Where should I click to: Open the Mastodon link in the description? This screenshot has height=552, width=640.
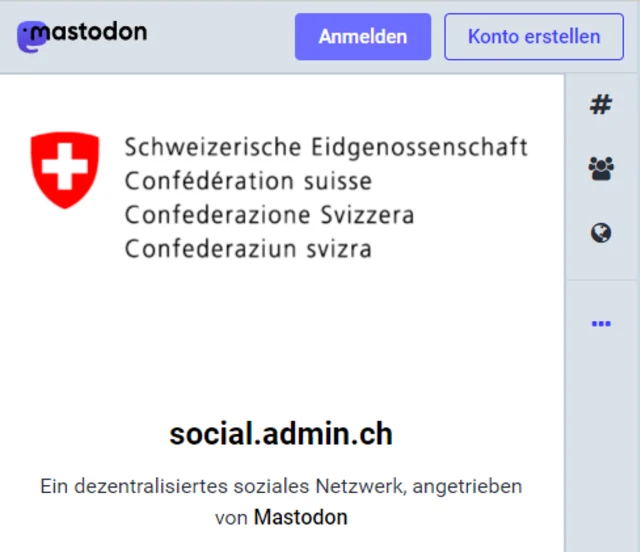pyautogui.click(x=300, y=518)
